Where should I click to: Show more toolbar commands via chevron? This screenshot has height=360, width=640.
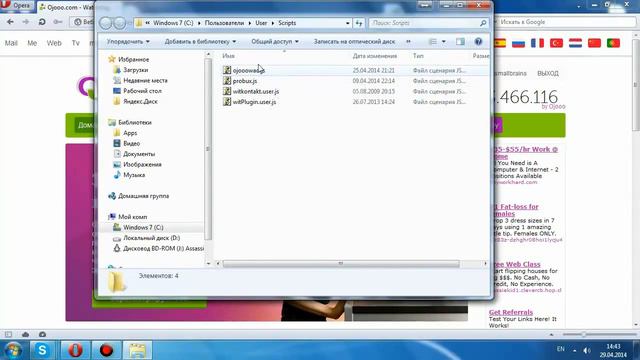point(408,42)
